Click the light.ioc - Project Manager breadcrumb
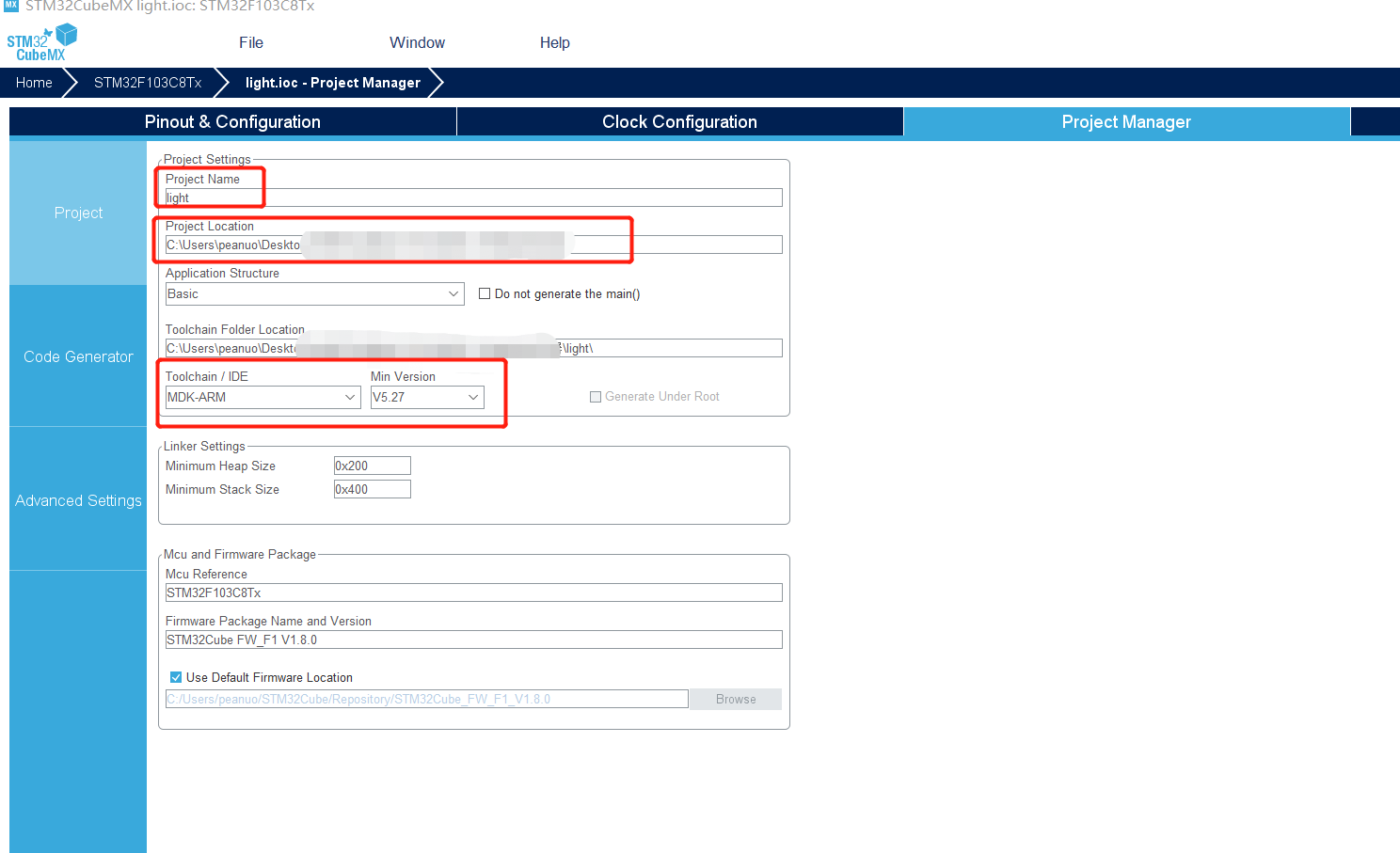 click(x=333, y=83)
